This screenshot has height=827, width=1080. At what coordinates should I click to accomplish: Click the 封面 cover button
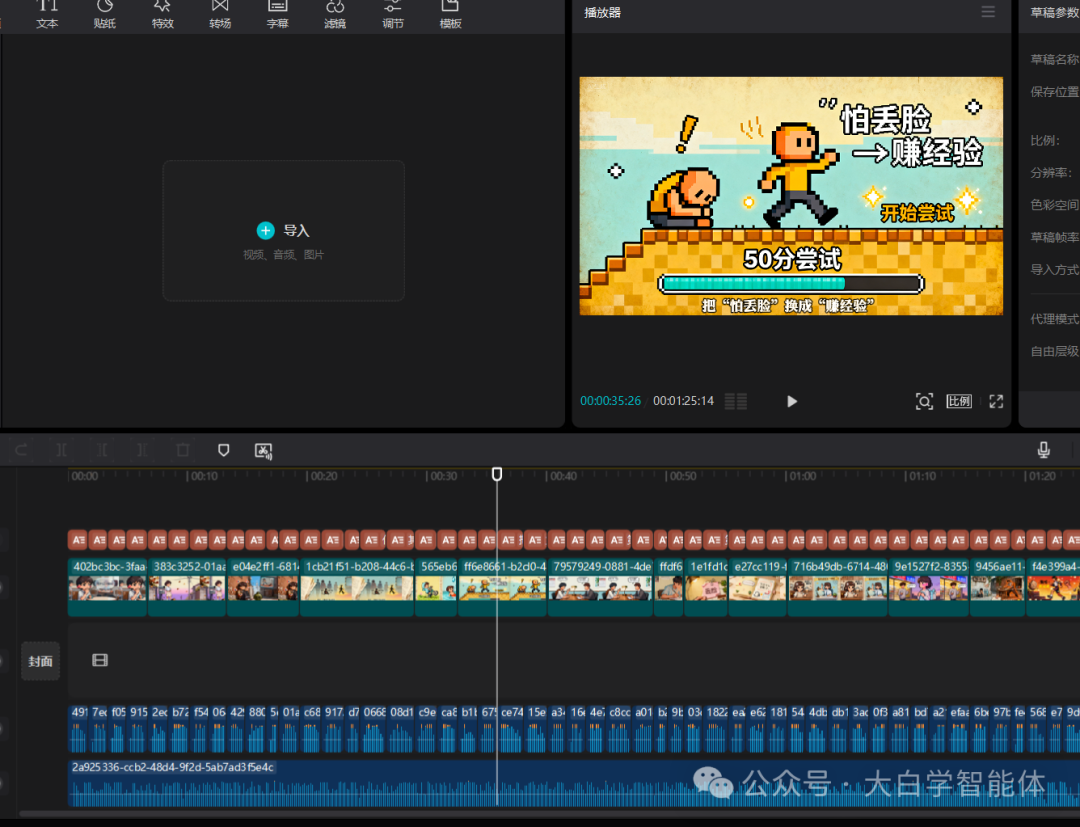click(x=40, y=661)
